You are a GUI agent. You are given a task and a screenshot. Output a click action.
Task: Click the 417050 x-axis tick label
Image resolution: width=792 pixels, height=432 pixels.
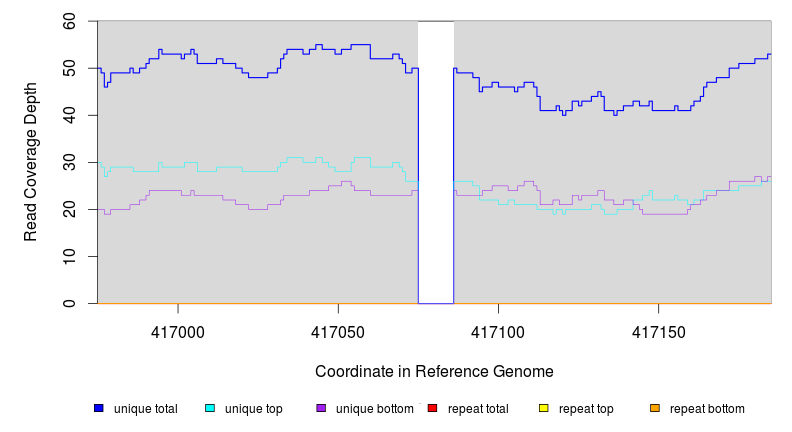338,330
